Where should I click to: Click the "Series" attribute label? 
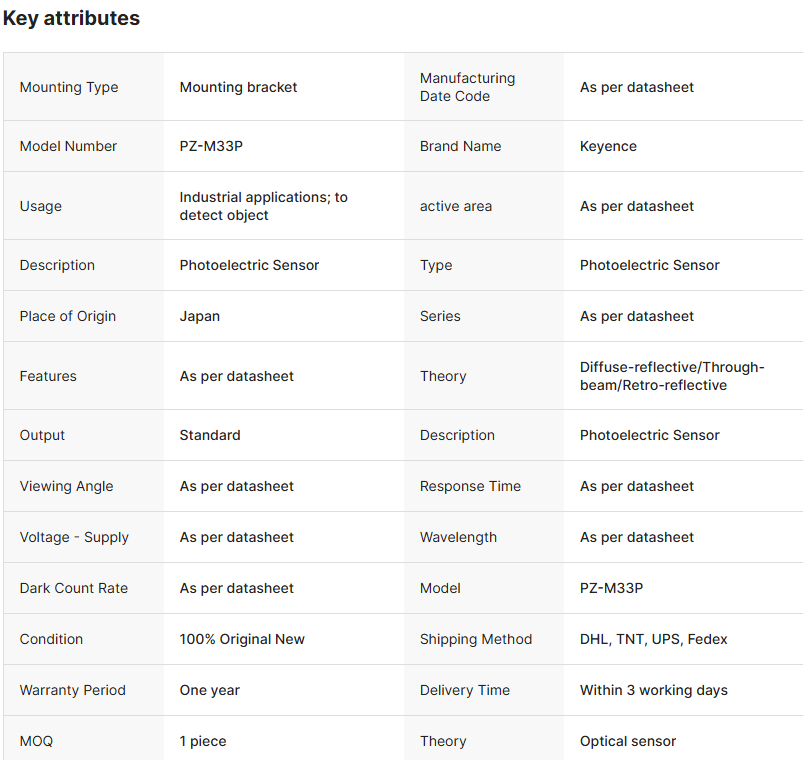coord(440,316)
